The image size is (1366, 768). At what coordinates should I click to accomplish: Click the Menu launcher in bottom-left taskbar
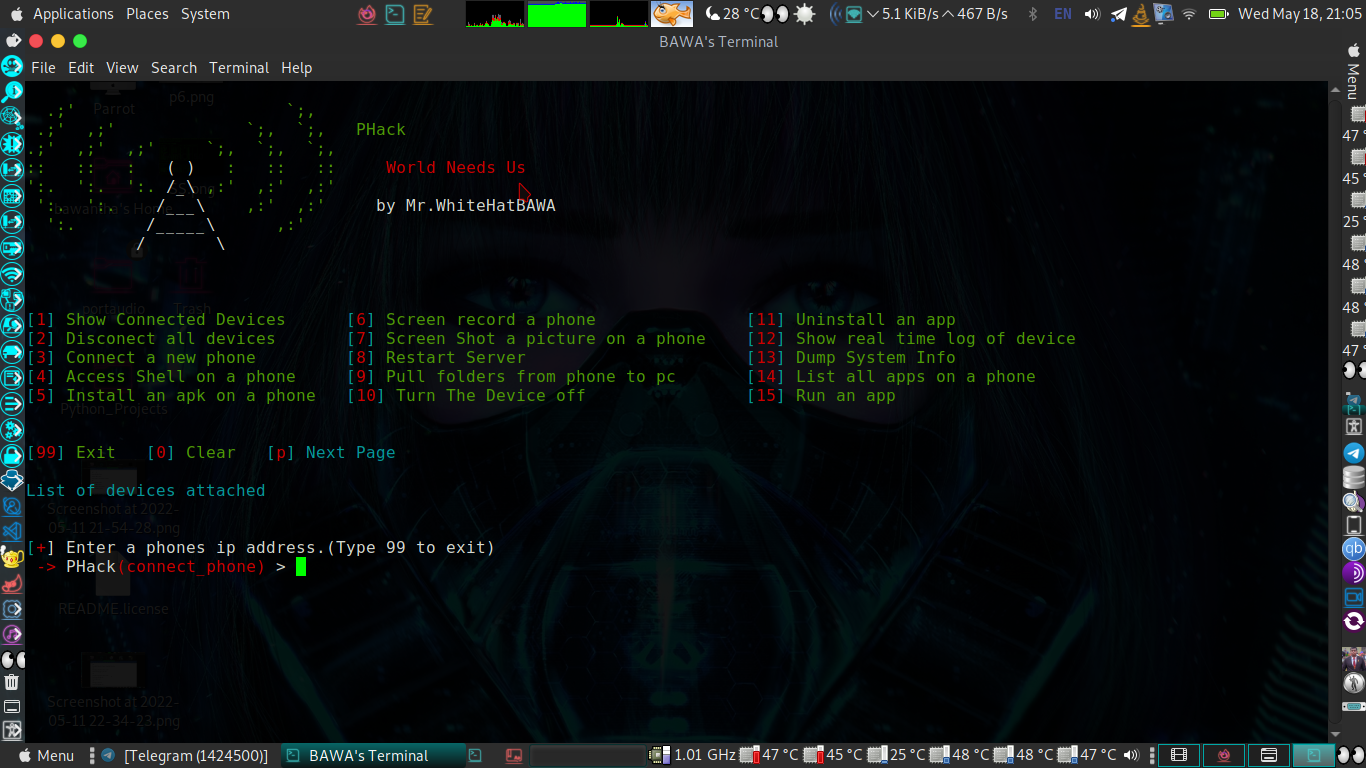coord(46,755)
